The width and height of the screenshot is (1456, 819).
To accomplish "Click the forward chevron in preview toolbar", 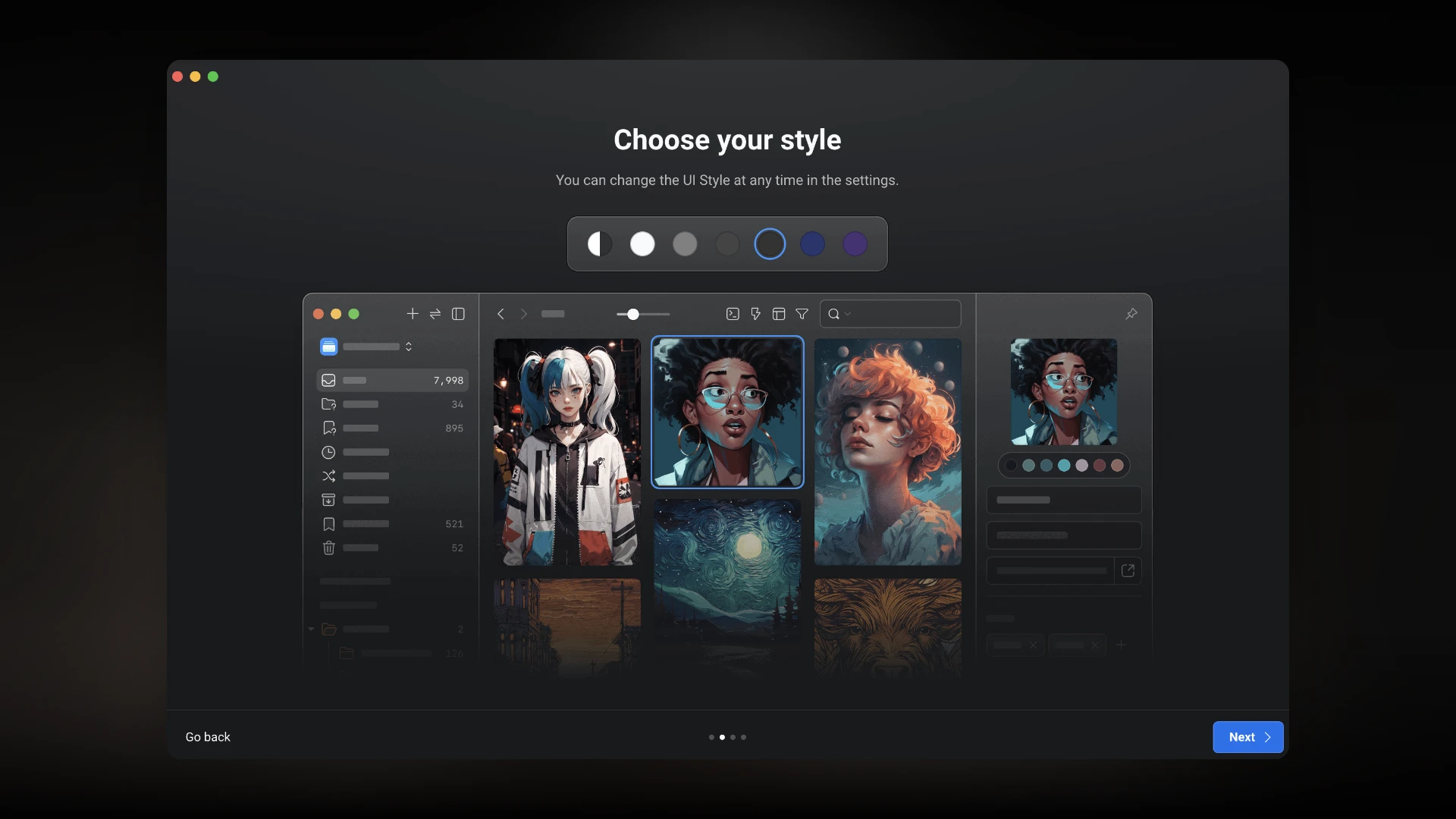I will click(x=523, y=314).
